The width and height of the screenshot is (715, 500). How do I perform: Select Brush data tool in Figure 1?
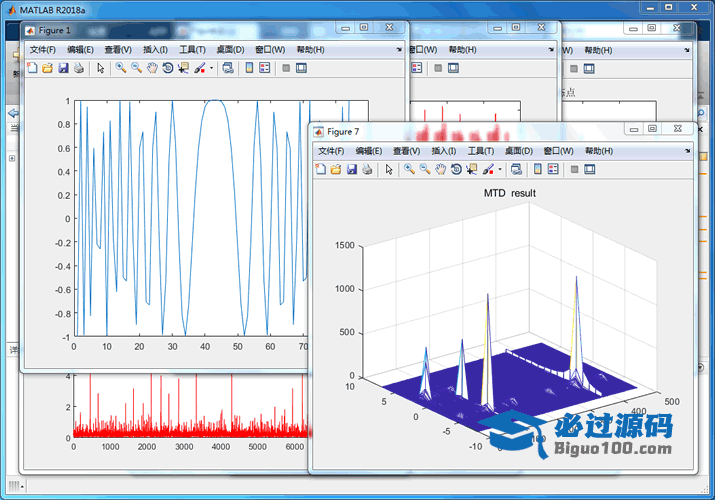(200, 68)
